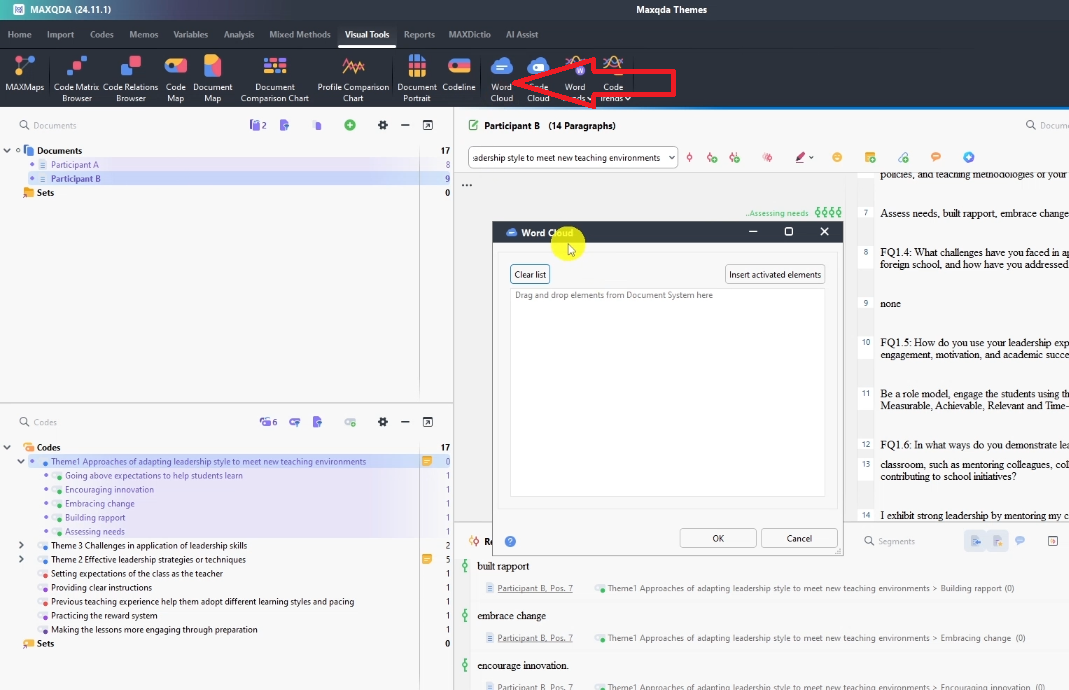Select Participant A document
The image size is (1069, 690).
(x=75, y=165)
